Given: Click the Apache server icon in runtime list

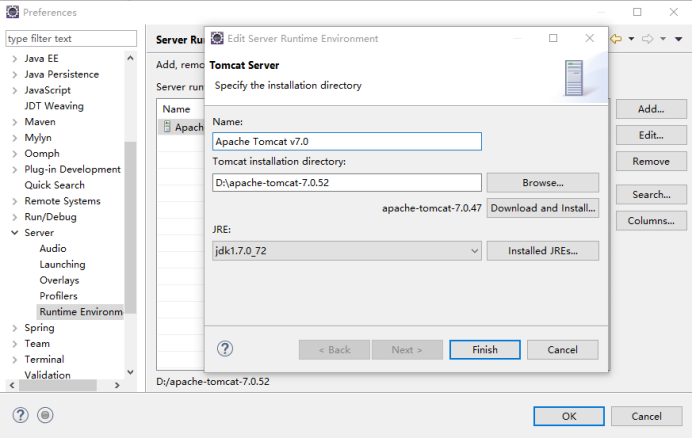Looking at the screenshot, I should pos(167,127).
